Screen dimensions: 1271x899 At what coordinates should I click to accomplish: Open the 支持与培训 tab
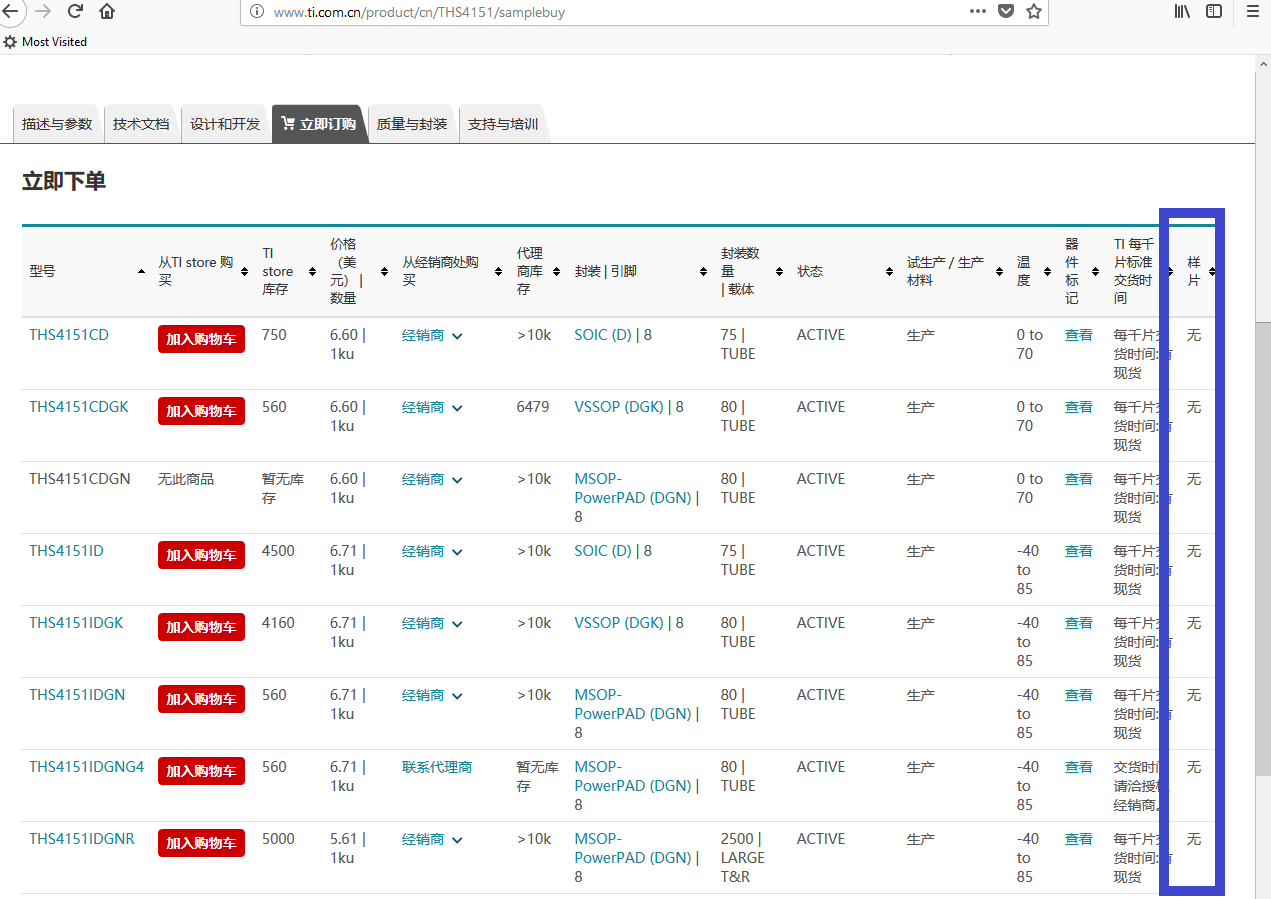point(503,124)
